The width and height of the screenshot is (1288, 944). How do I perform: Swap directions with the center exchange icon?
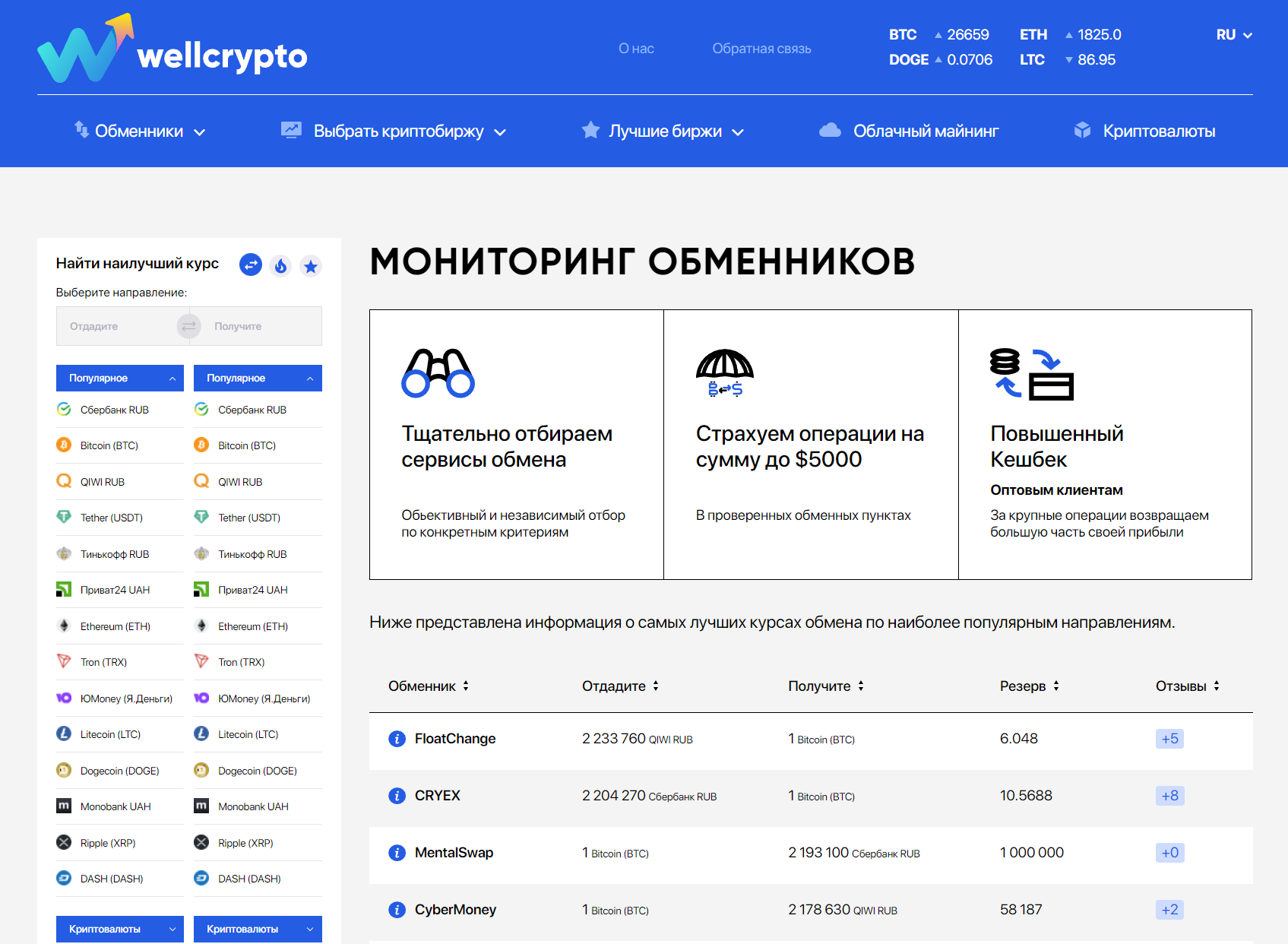pos(188,326)
